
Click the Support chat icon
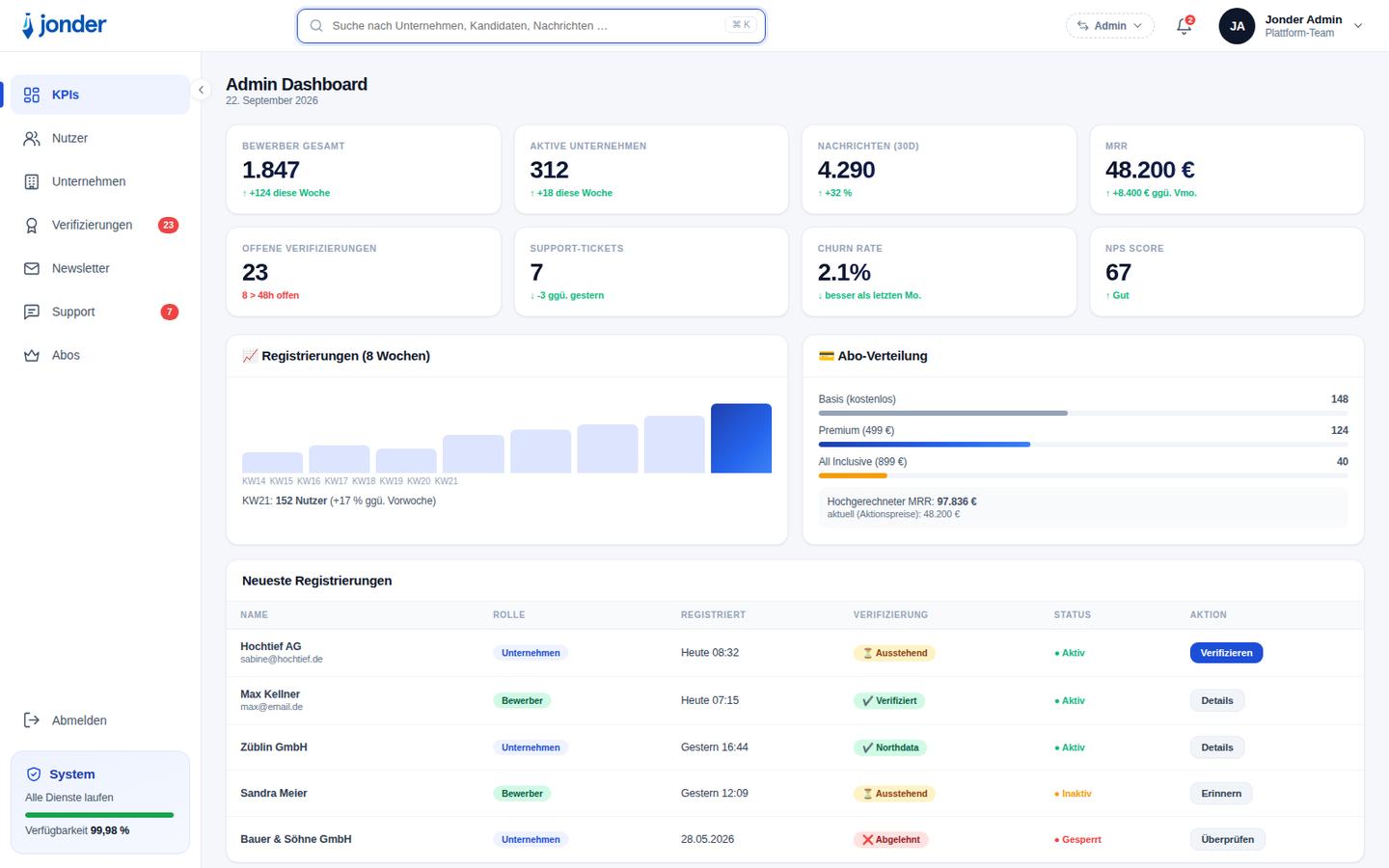[x=32, y=312]
